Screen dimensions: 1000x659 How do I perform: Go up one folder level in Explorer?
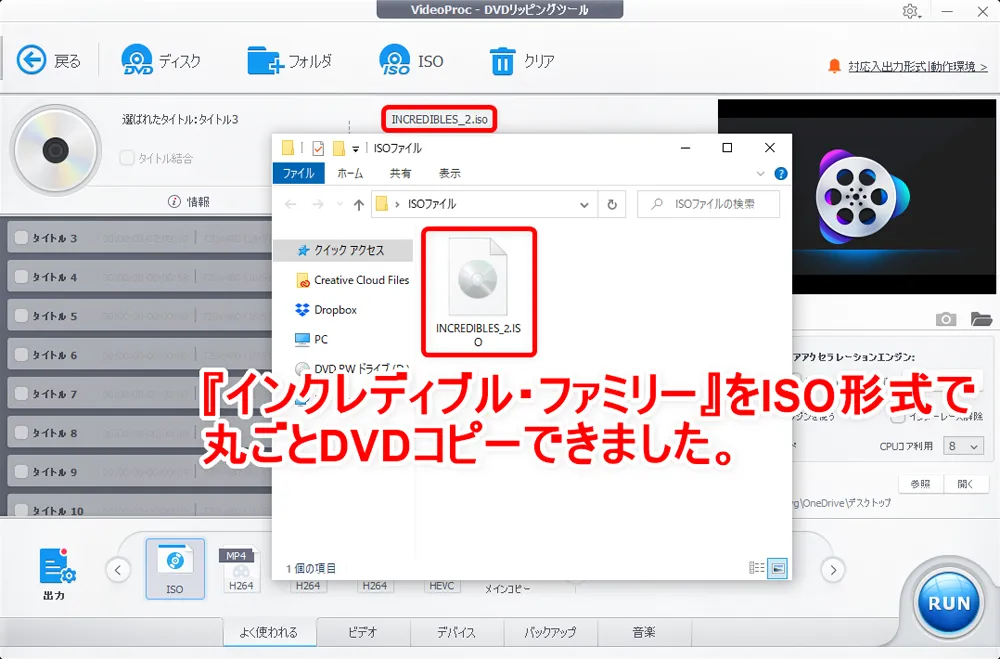(358, 205)
